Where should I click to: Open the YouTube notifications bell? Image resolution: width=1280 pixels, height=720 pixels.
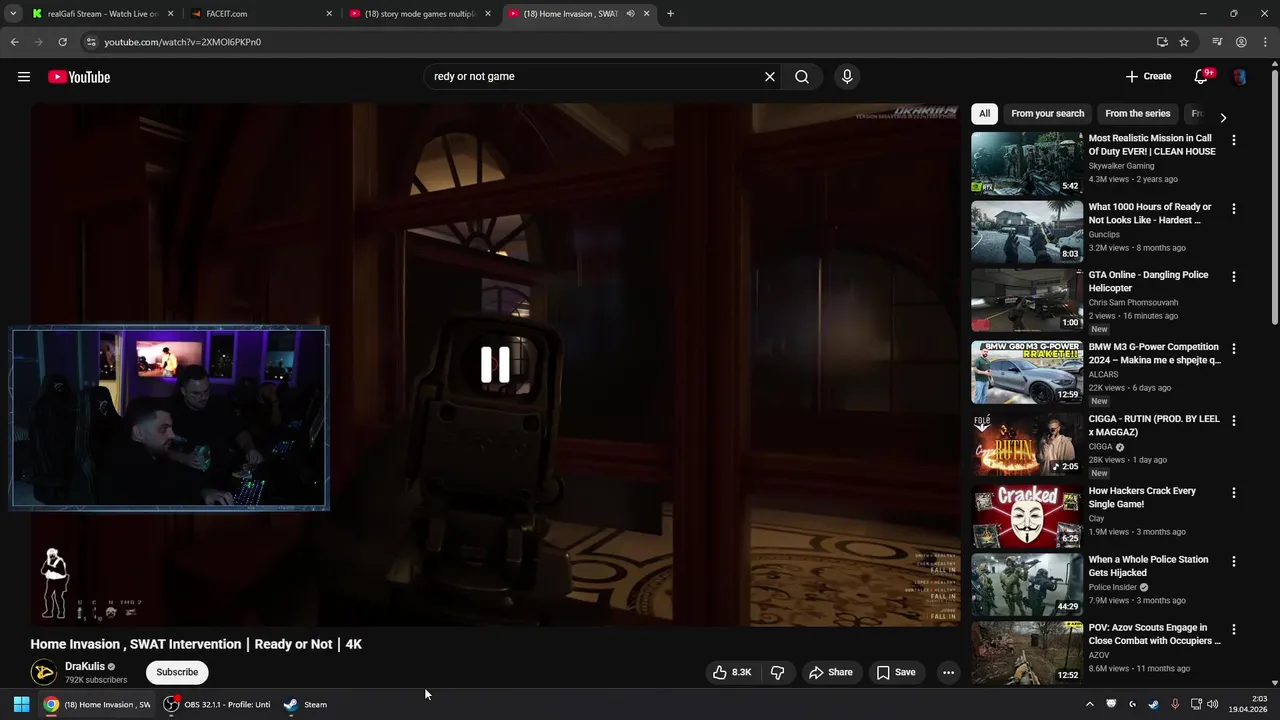click(1202, 76)
